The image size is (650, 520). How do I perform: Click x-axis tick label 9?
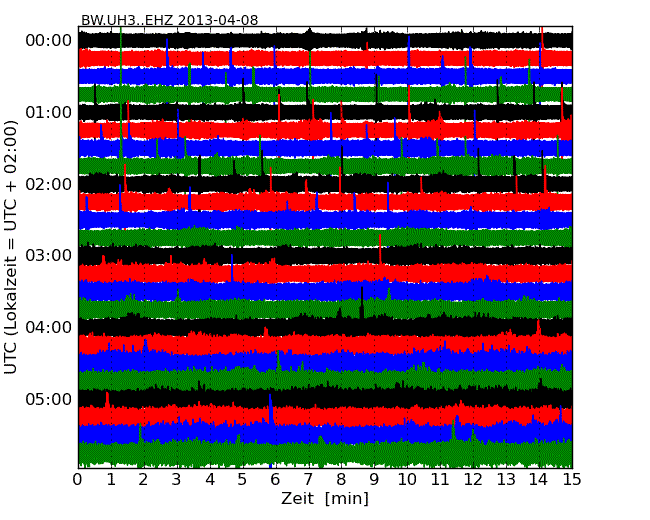(374, 479)
